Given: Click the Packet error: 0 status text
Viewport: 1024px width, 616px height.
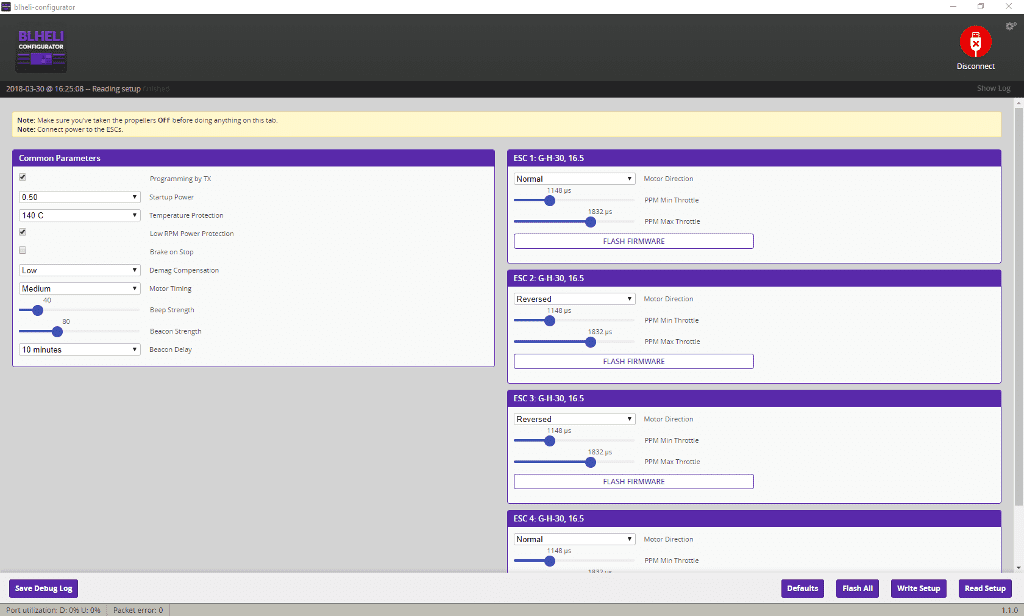Looking at the screenshot, I should [x=138, y=610].
